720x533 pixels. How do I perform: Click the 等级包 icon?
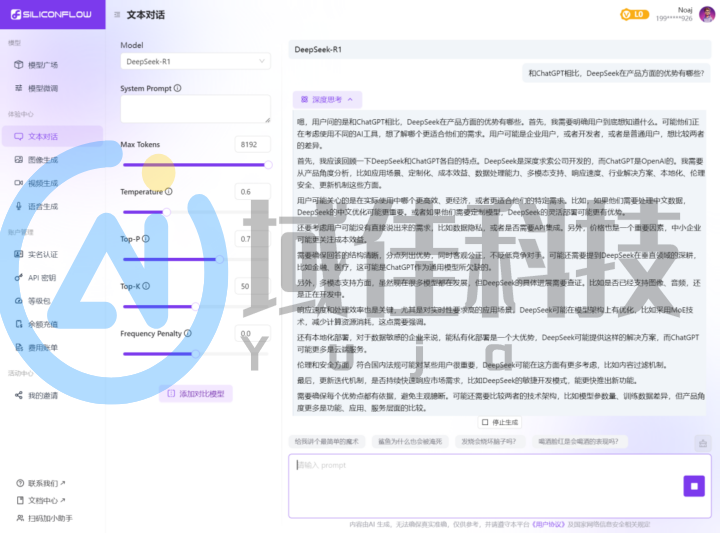pos(18,301)
